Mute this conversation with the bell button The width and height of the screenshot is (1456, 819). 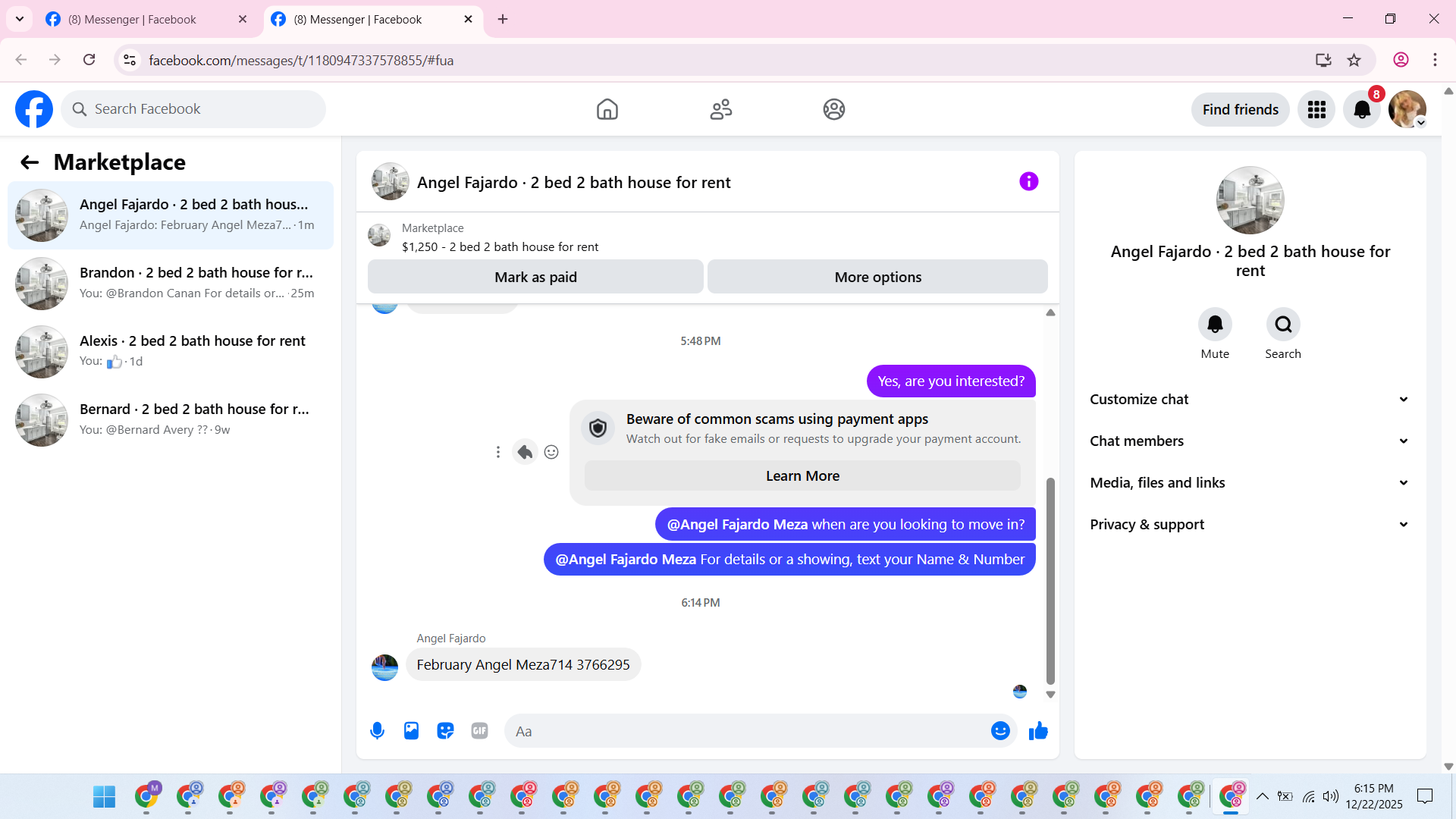[x=1215, y=325]
